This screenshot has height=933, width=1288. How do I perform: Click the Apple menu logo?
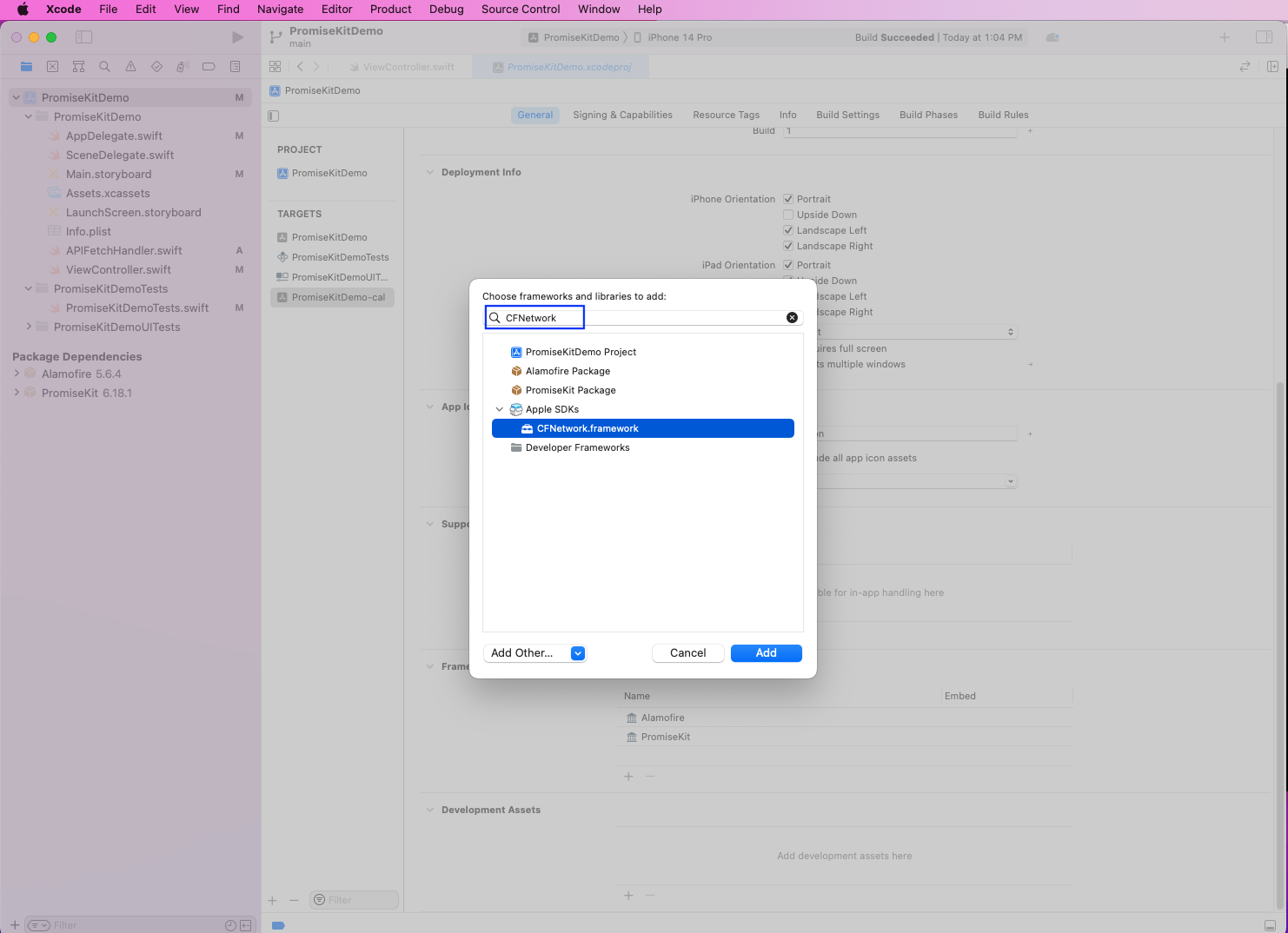pyautogui.click(x=23, y=9)
